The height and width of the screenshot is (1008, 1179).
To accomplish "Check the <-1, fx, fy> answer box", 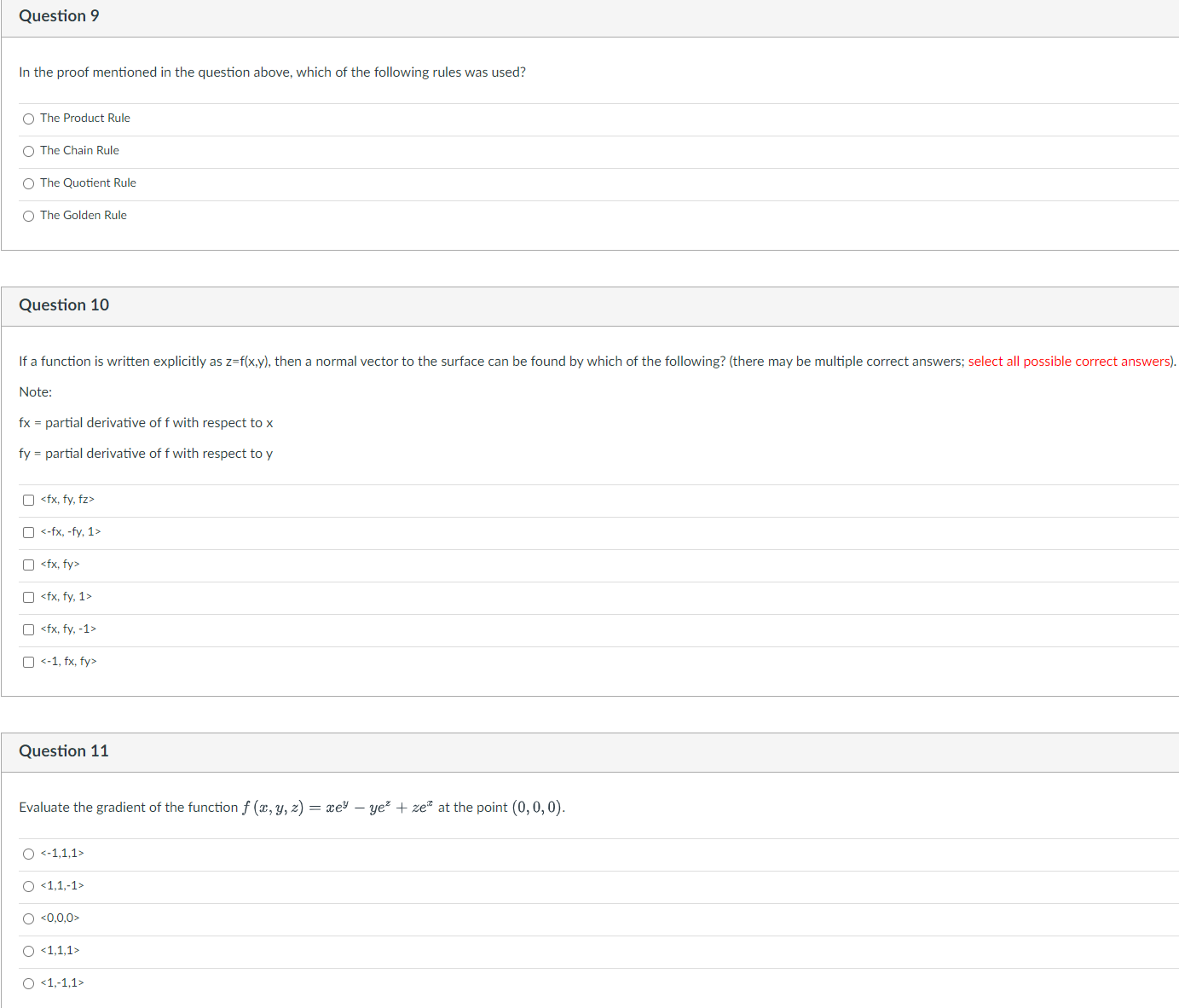I will (28, 662).
